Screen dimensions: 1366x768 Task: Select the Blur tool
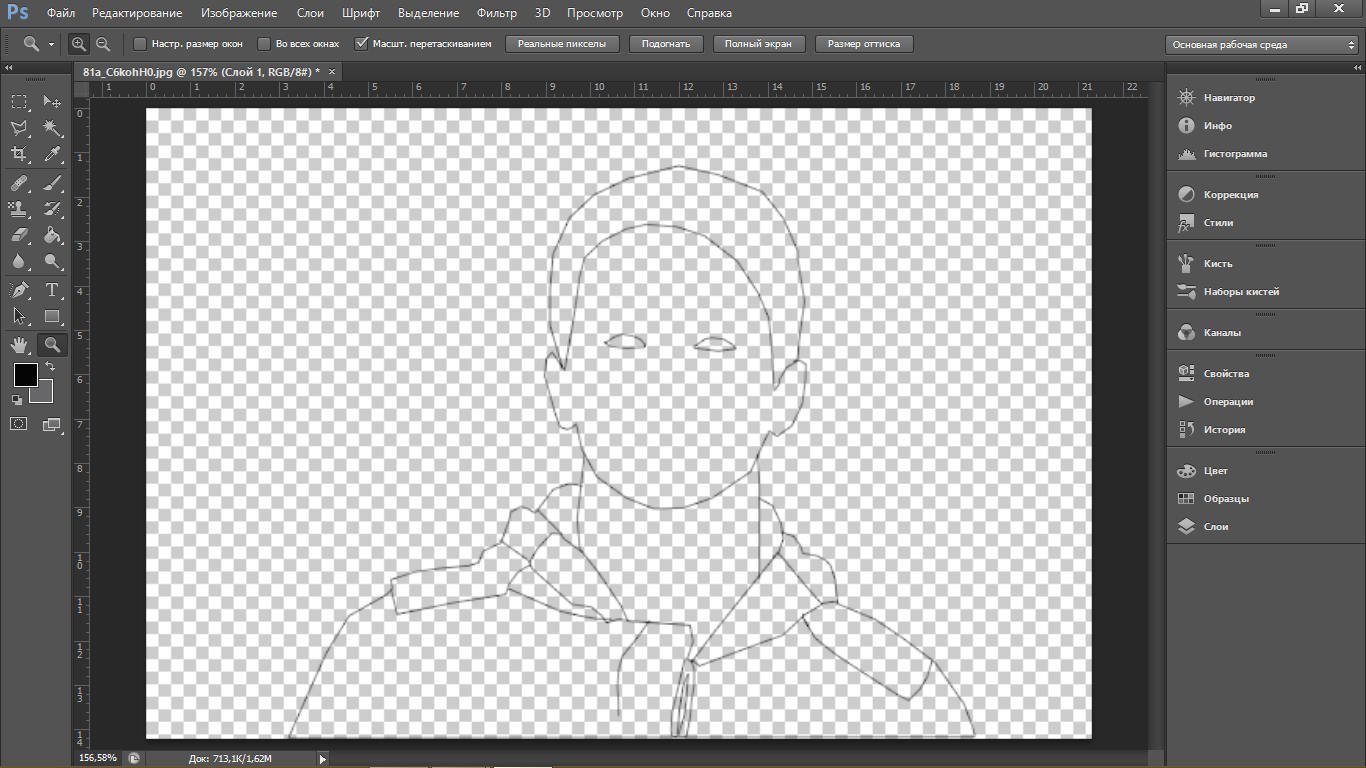pos(19,262)
